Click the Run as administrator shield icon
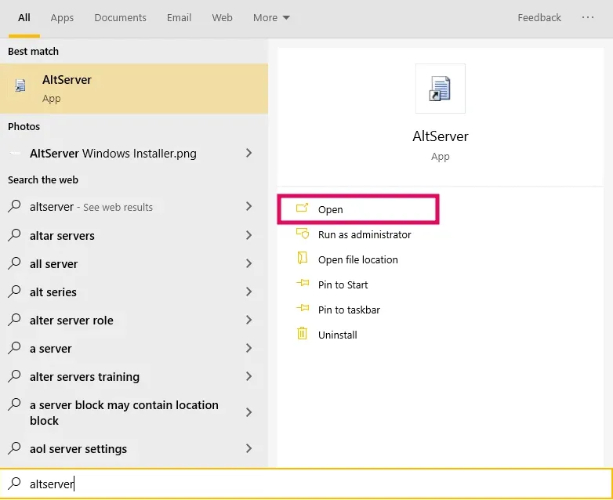Screen dimensions: 613x500 click(302, 234)
